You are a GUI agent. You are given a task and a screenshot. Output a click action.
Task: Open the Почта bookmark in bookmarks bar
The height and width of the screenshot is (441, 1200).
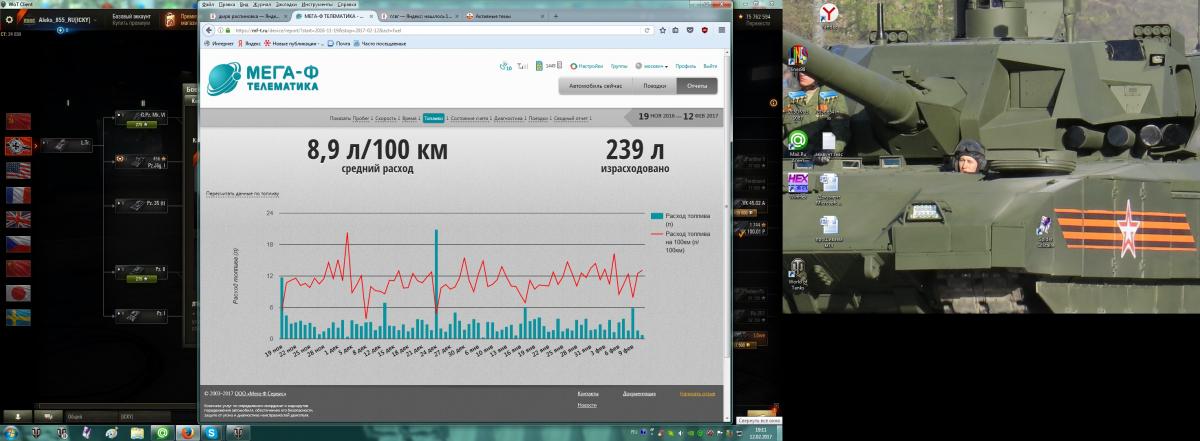click(x=338, y=44)
